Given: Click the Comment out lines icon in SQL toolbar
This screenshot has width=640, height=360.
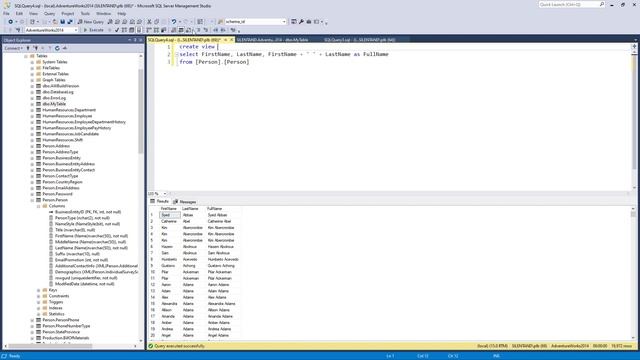Looking at the screenshot, I should (x=199, y=30).
